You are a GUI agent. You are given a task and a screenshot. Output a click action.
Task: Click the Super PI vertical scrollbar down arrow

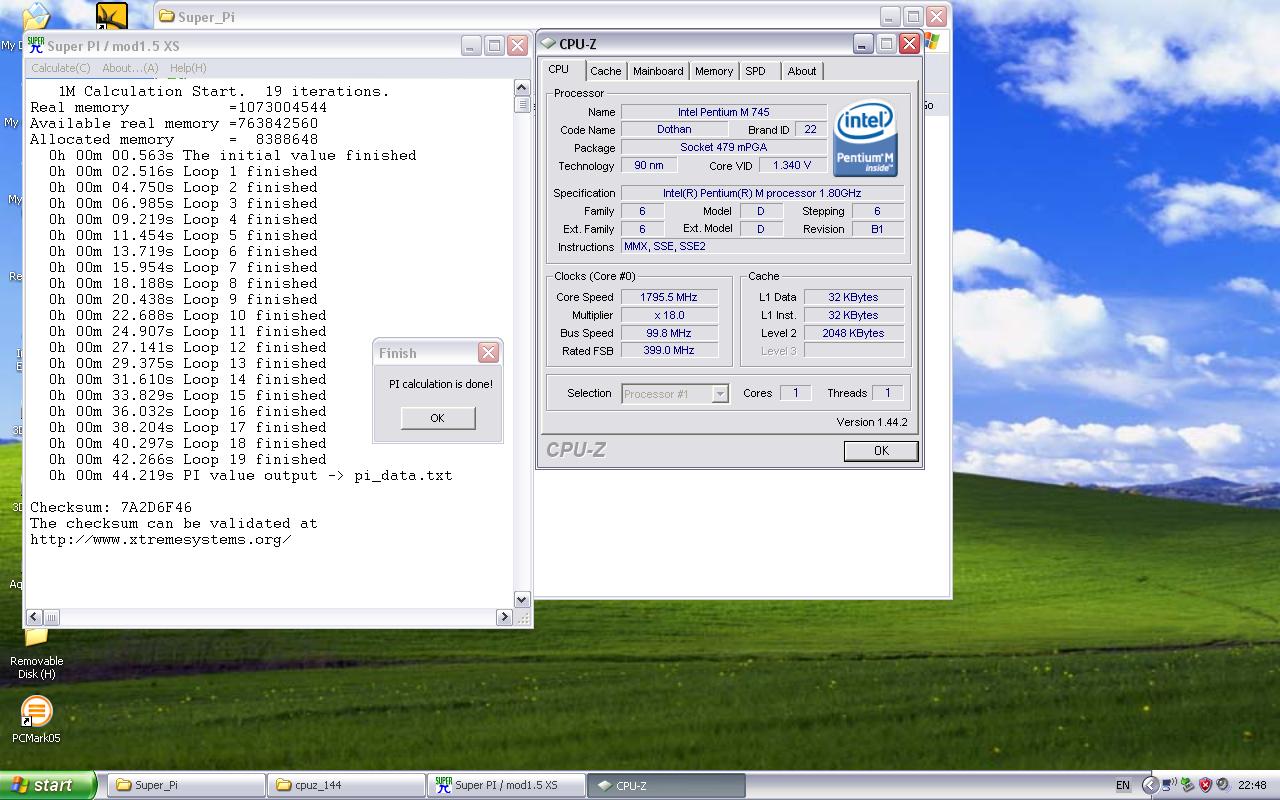[522, 599]
